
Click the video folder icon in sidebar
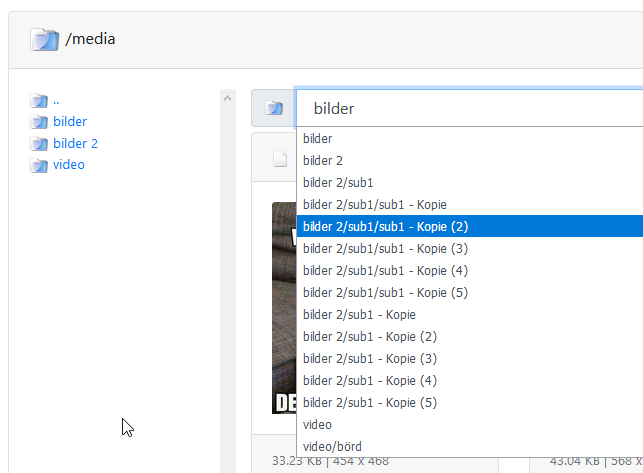39,165
